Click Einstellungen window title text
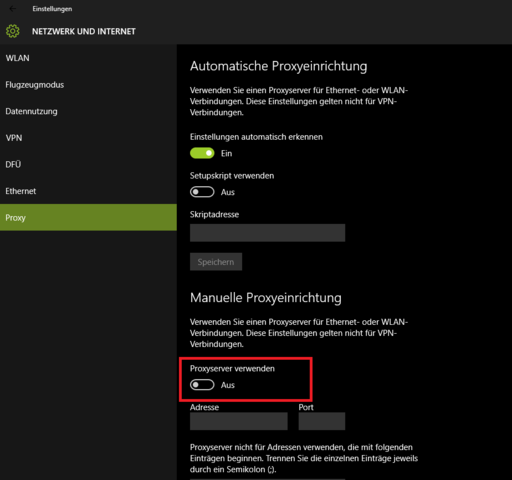Screen dimensions: 512x480 point(52,9)
